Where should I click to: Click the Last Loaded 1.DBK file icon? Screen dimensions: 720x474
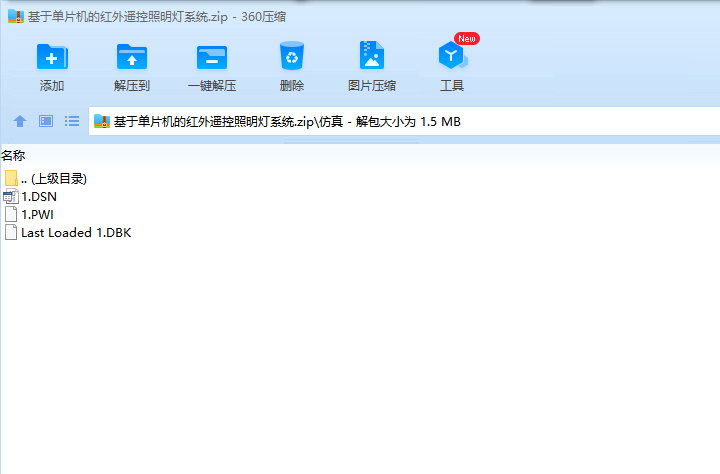(11, 232)
